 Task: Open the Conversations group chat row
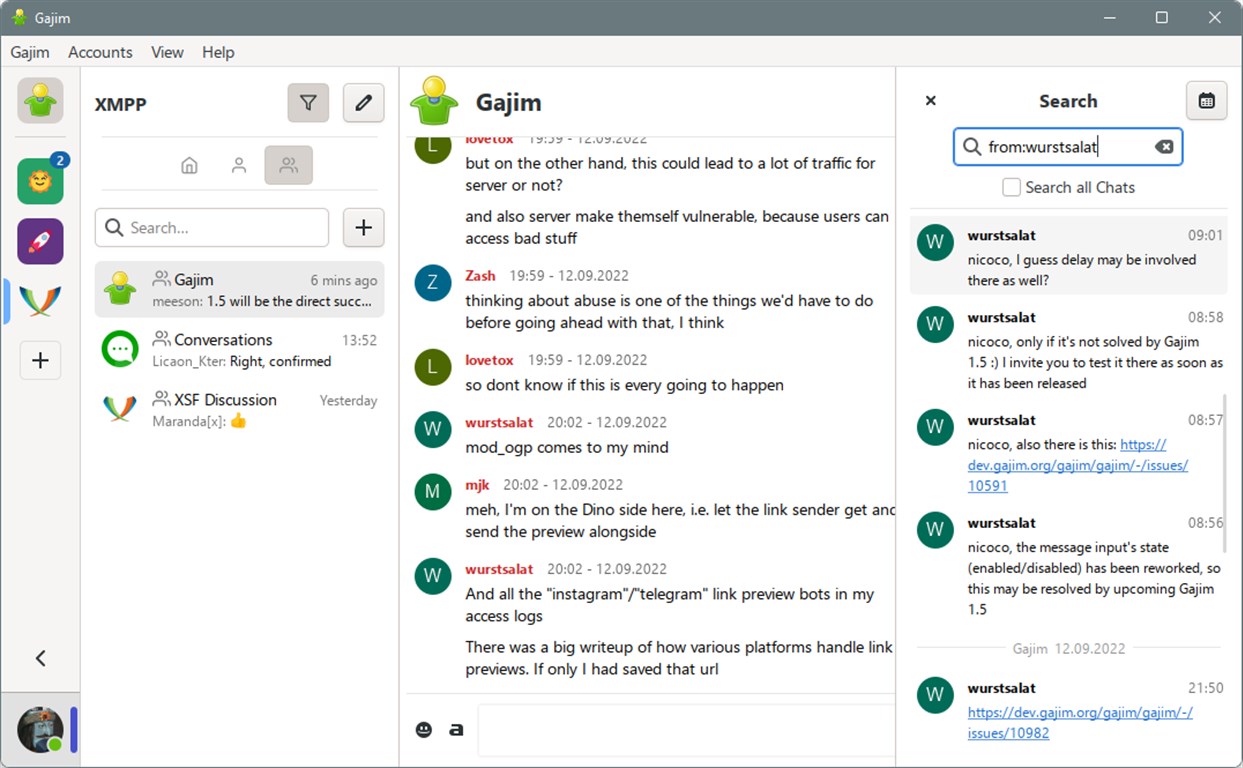(239, 350)
